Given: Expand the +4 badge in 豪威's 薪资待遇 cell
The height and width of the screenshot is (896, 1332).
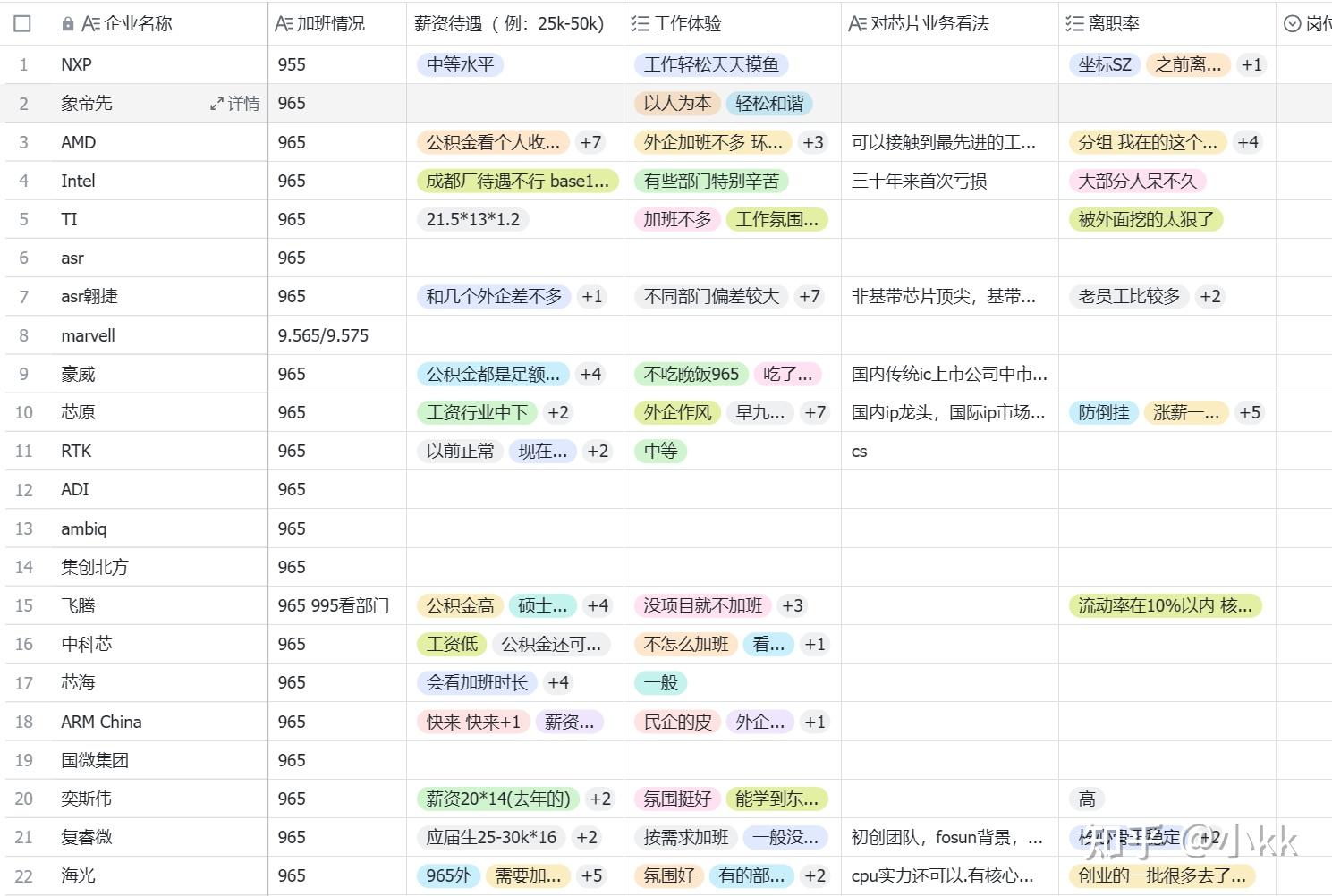Looking at the screenshot, I should [x=590, y=375].
